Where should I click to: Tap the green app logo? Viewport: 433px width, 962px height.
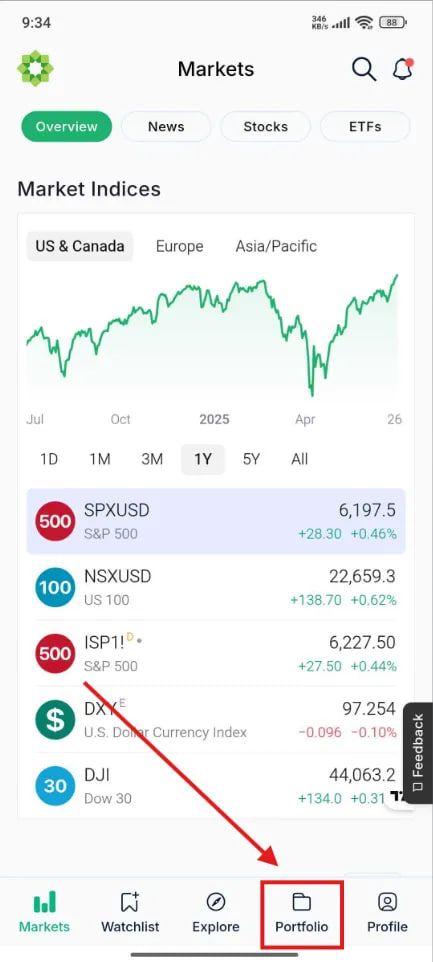coord(36,68)
